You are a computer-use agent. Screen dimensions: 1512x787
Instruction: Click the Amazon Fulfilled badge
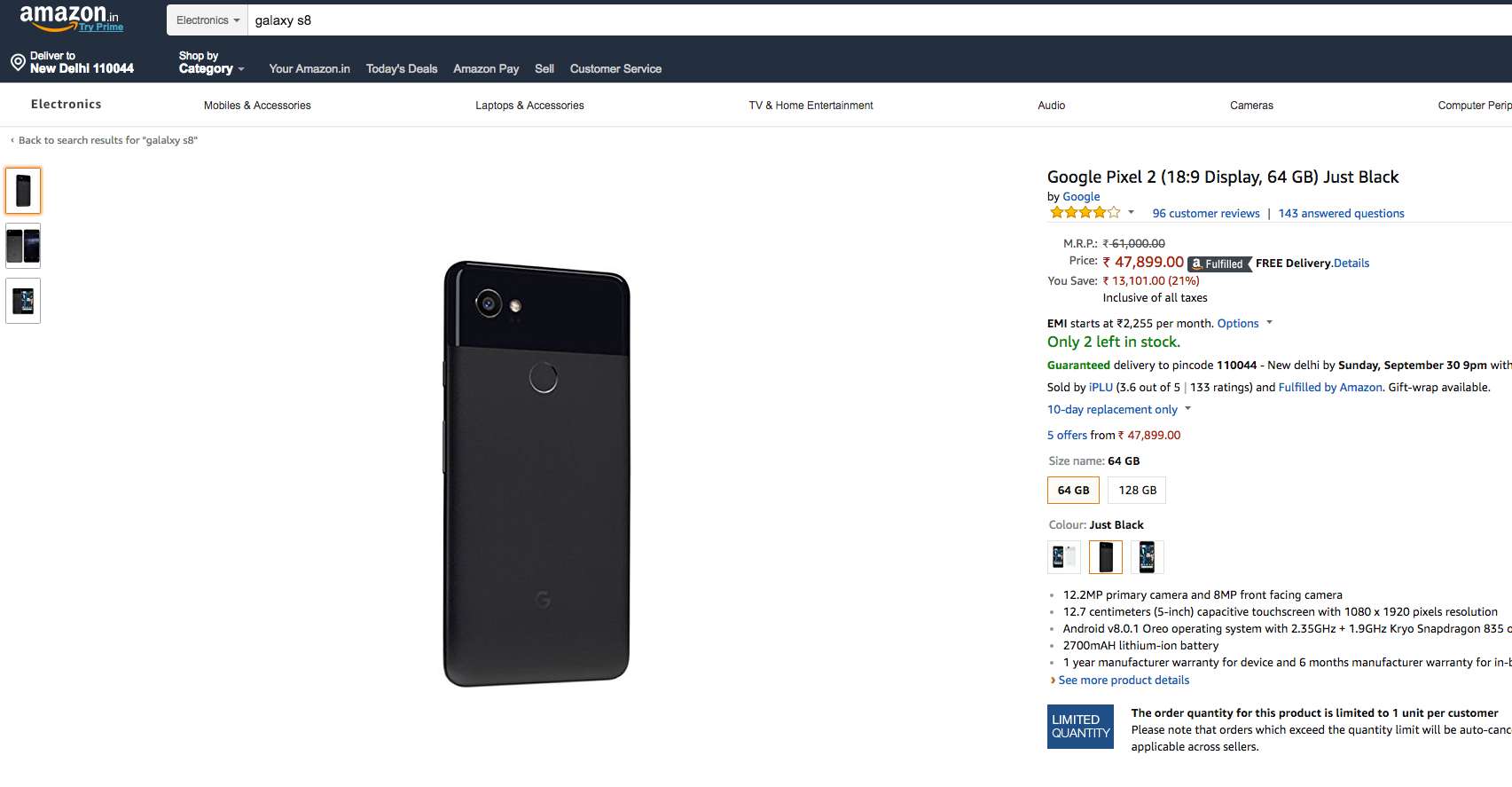coord(1218,264)
